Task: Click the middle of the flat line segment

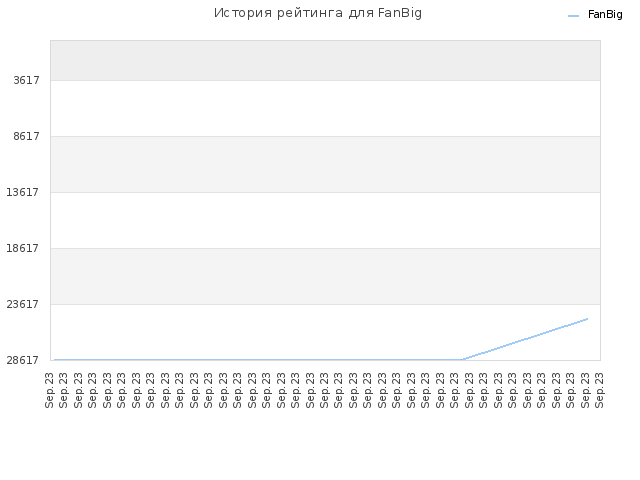Action: point(259,360)
